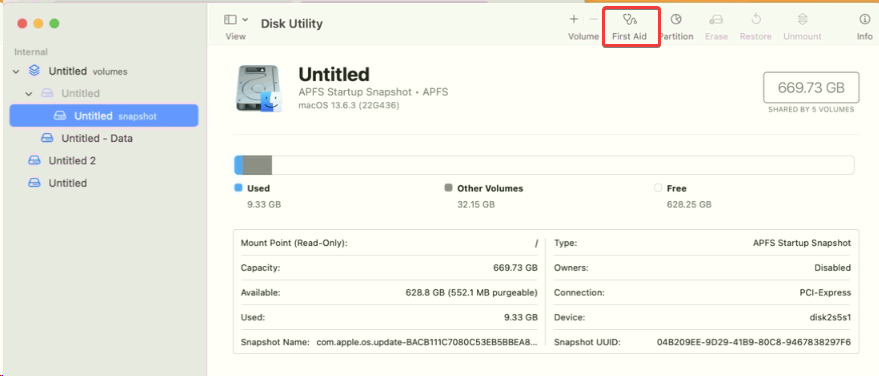Click the disk usage bar
This screenshot has height=376, width=879.
544,165
